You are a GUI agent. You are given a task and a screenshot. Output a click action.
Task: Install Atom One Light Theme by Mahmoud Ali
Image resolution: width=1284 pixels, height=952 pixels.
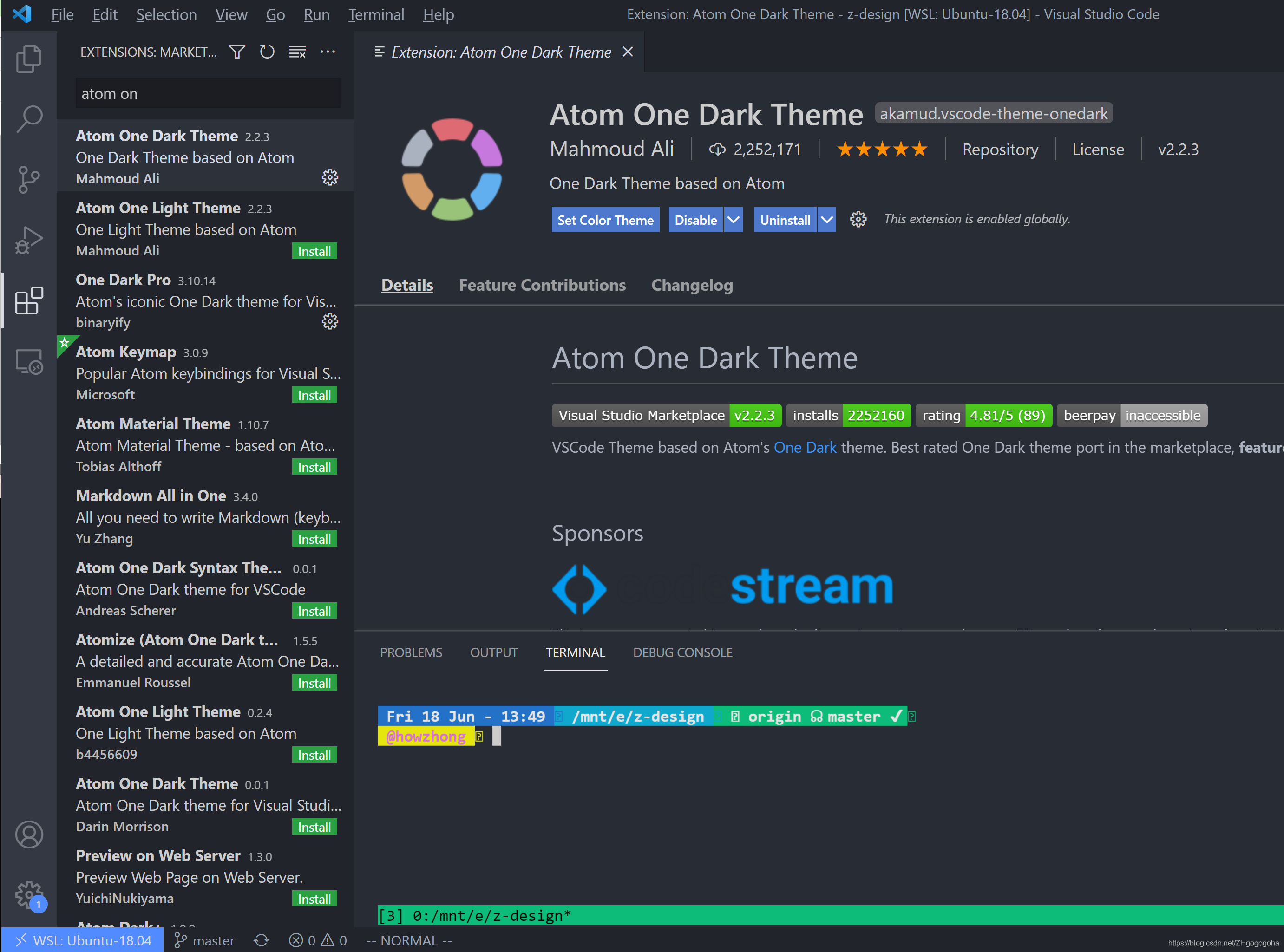(314, 251)
